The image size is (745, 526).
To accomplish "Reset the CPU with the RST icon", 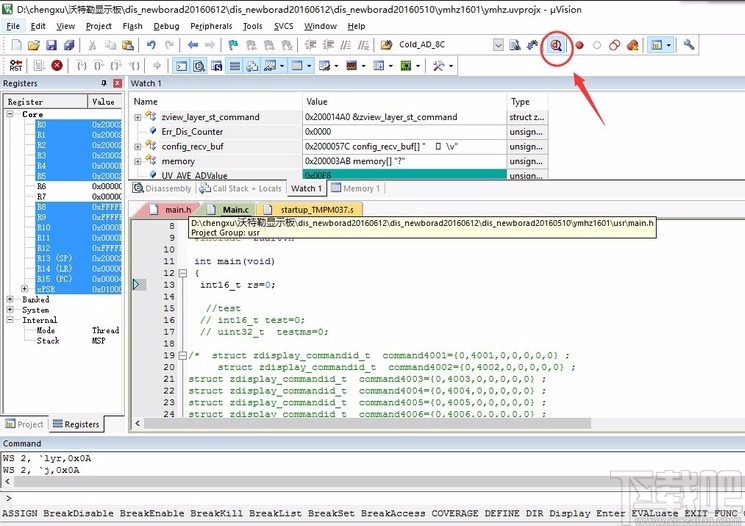I will click(16, 66).
